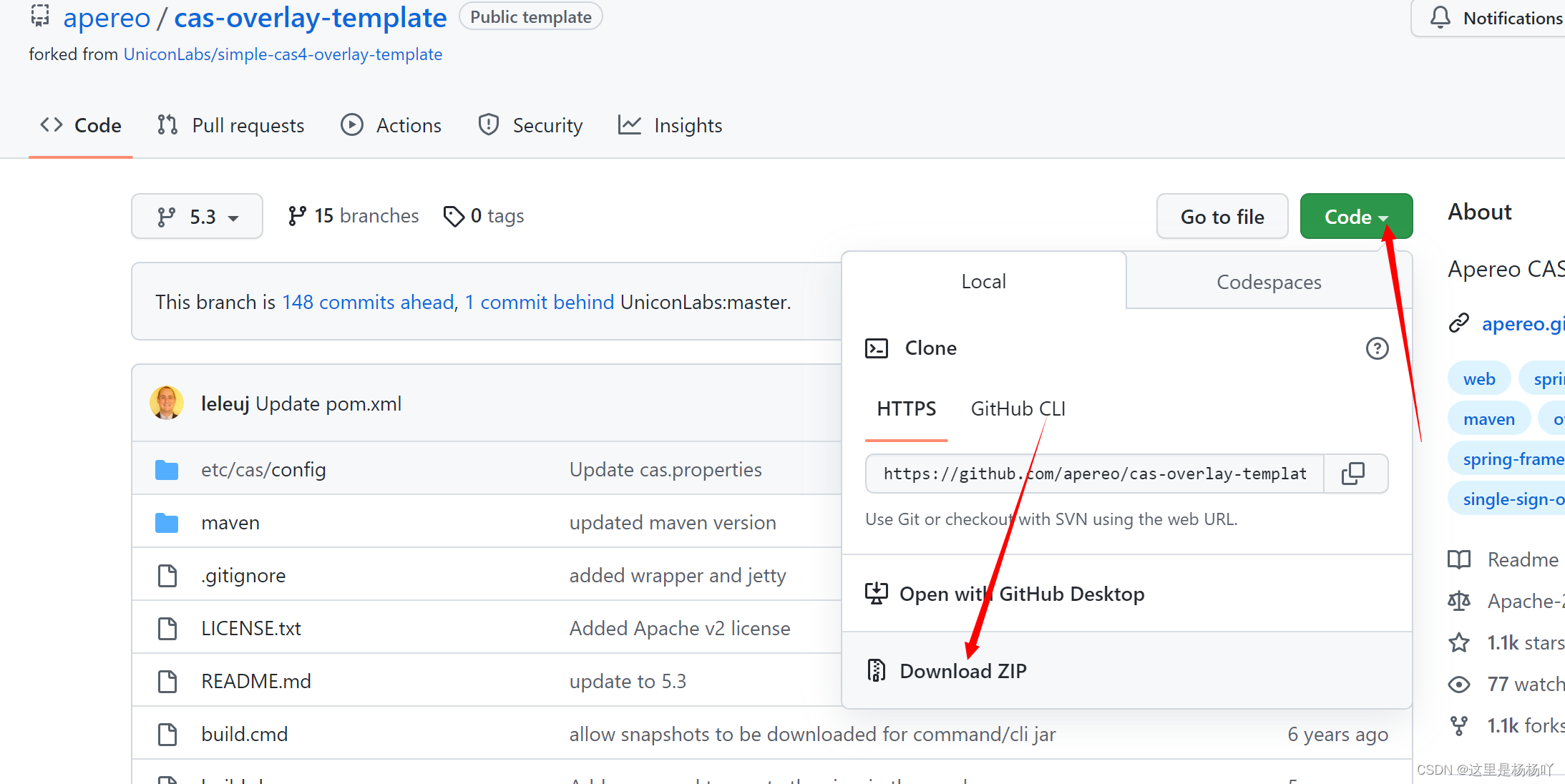Switch to the Code tab
The width and height of the screenshot is (1565, 784).
point(81,125)
